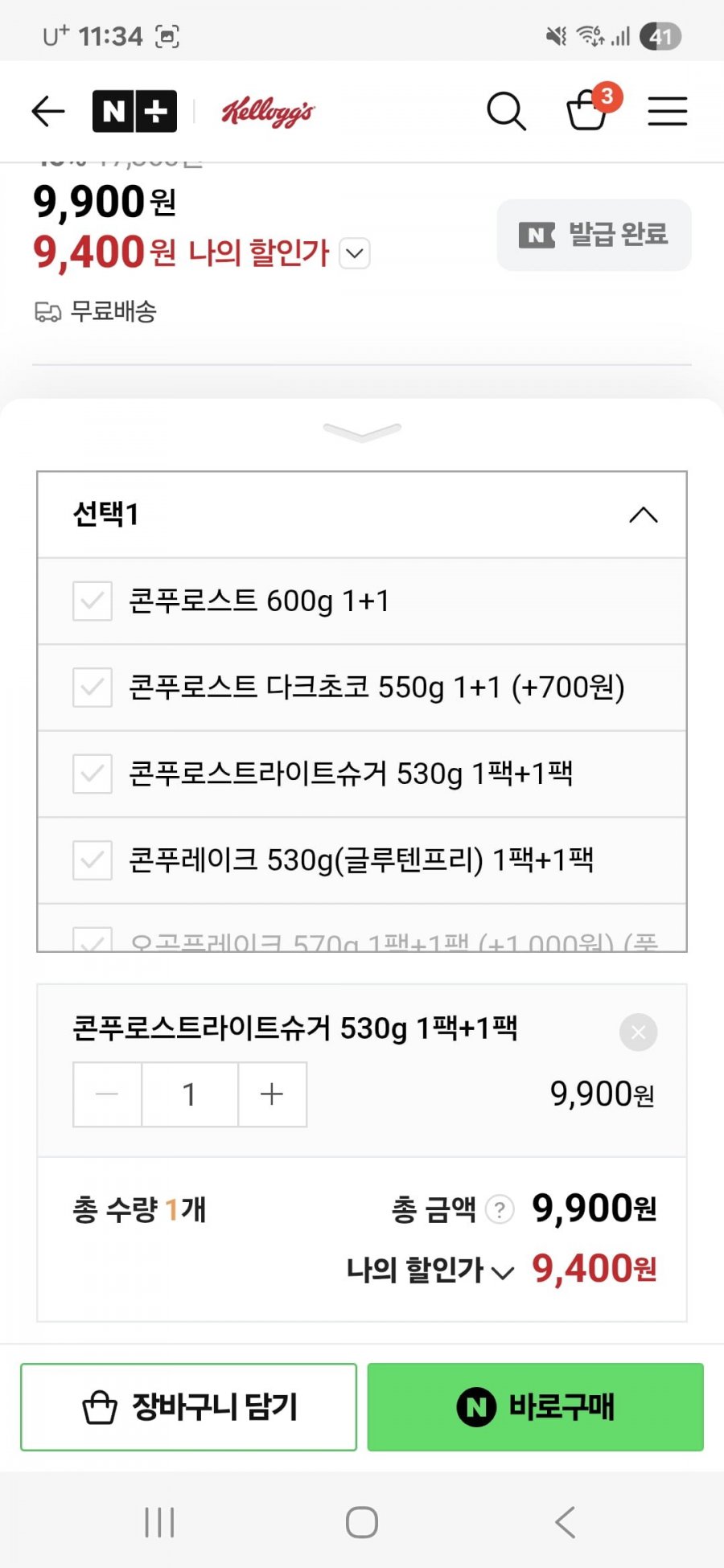Screen dimensions: 724x1568
Task: Open the N+ store home logo
Action: tap(134, 111)
